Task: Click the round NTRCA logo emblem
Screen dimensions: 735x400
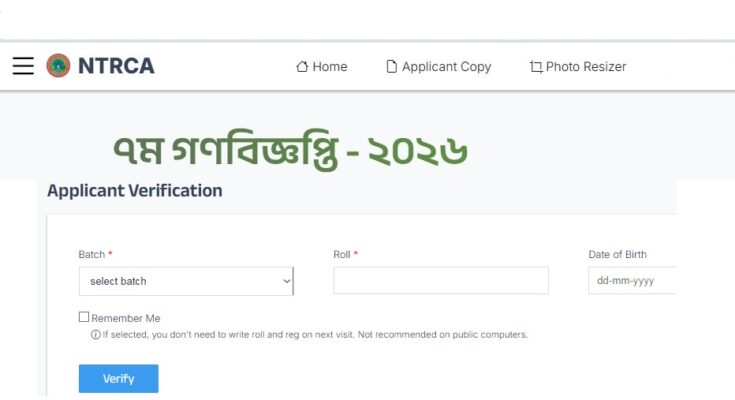Action: tap(58, 67)
